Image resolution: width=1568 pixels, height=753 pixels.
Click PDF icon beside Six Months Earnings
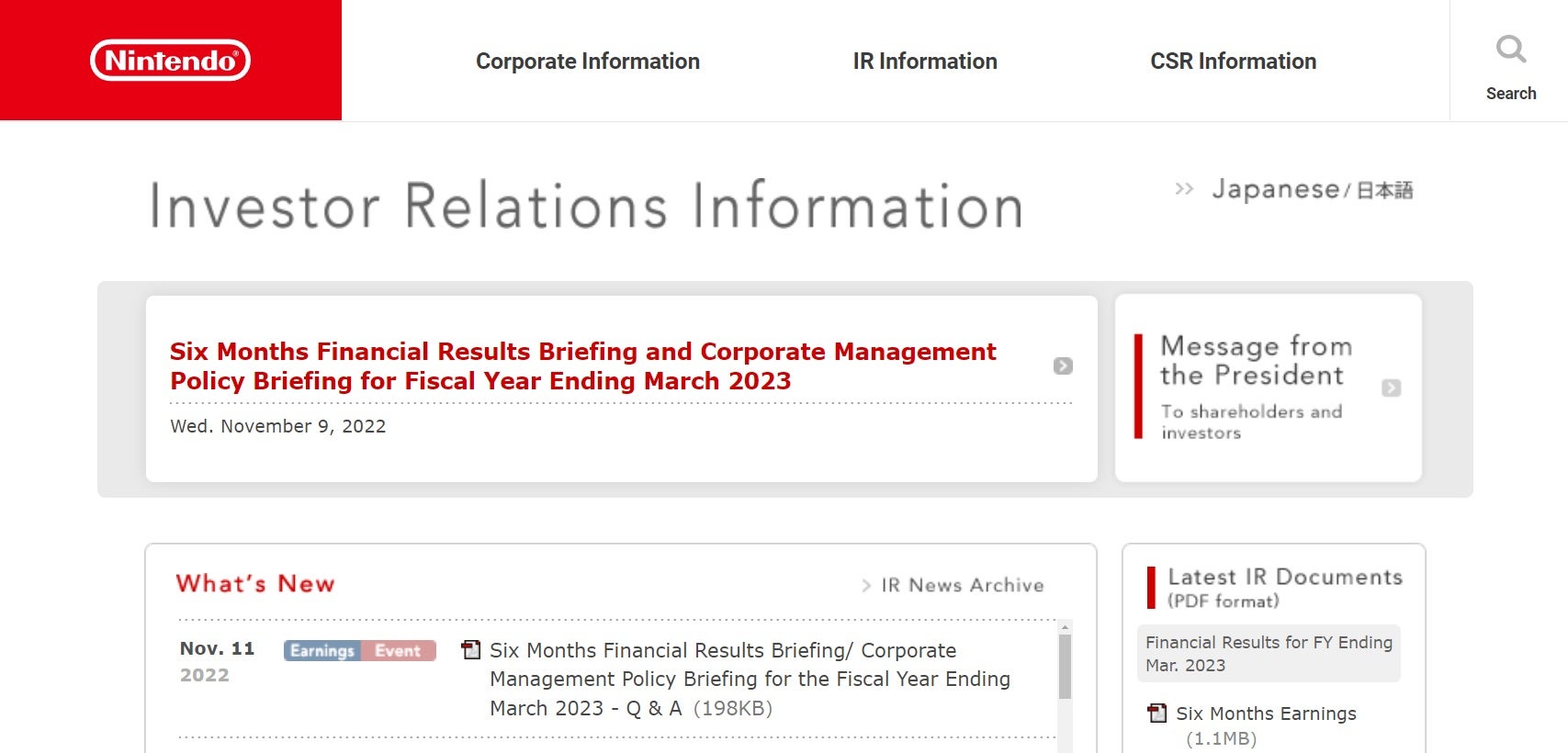pos(1157,713)
